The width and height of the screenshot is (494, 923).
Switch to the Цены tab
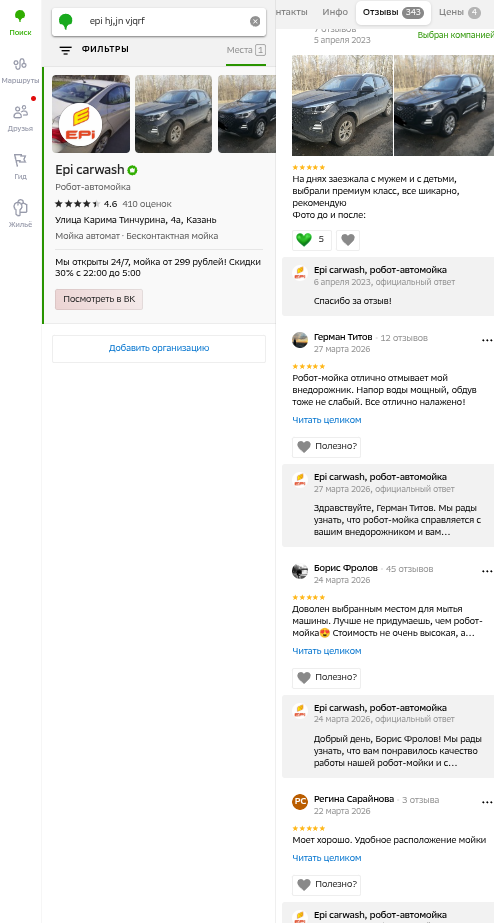point(459,12)
